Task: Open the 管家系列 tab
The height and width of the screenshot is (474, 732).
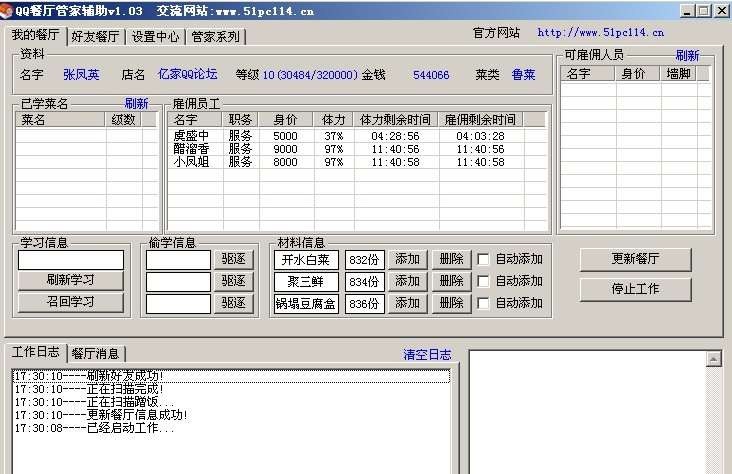Action: pos(215,36)
